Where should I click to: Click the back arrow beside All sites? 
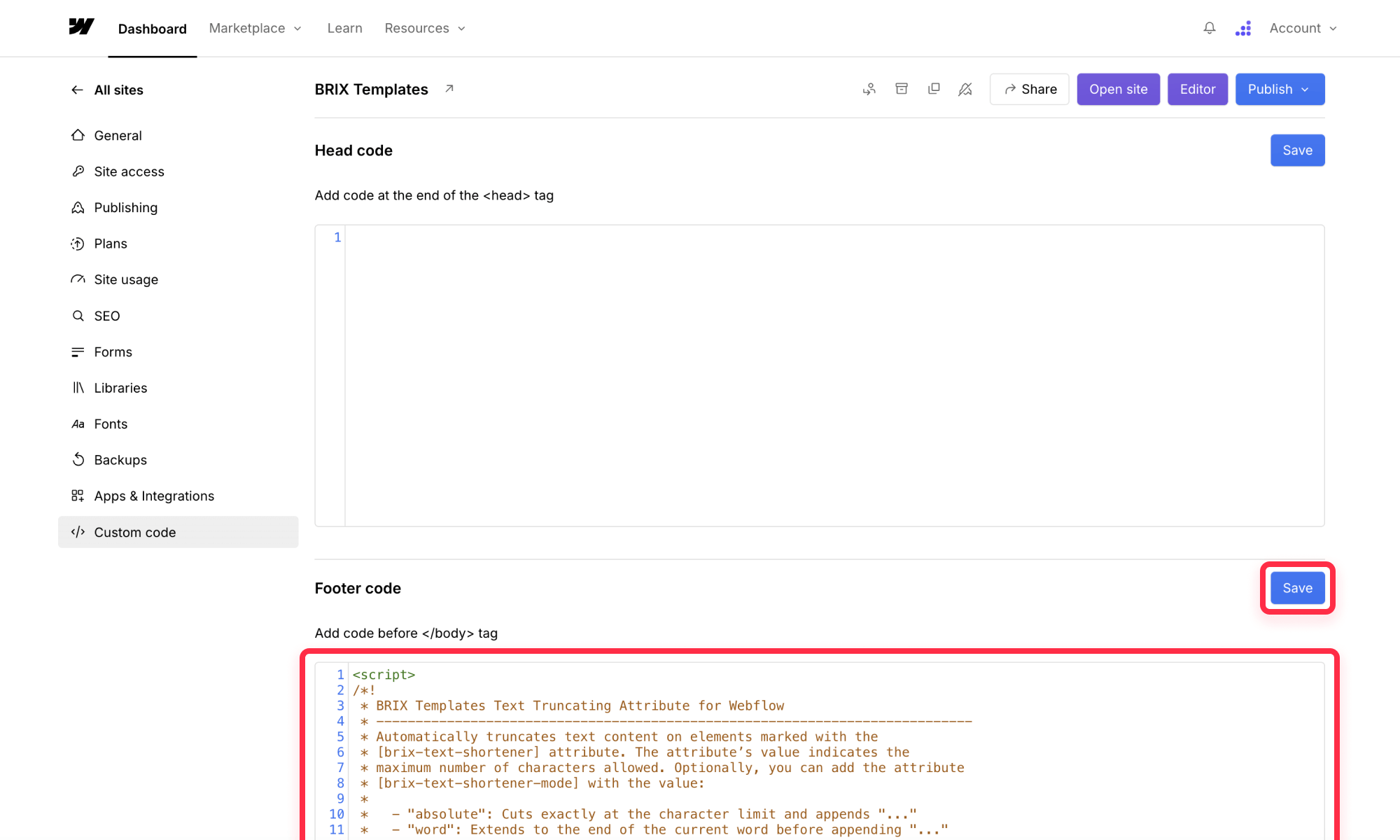pos(78,90)
